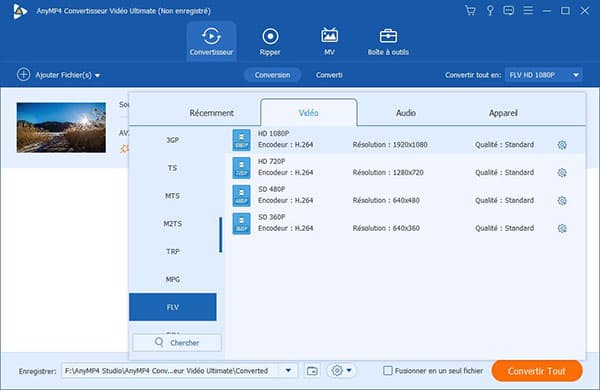Image resolution: width=600 pixels, height=390 pixels.
Task: Select MPG format in the list
Action: pyautogui.click(x=173, y=279)
